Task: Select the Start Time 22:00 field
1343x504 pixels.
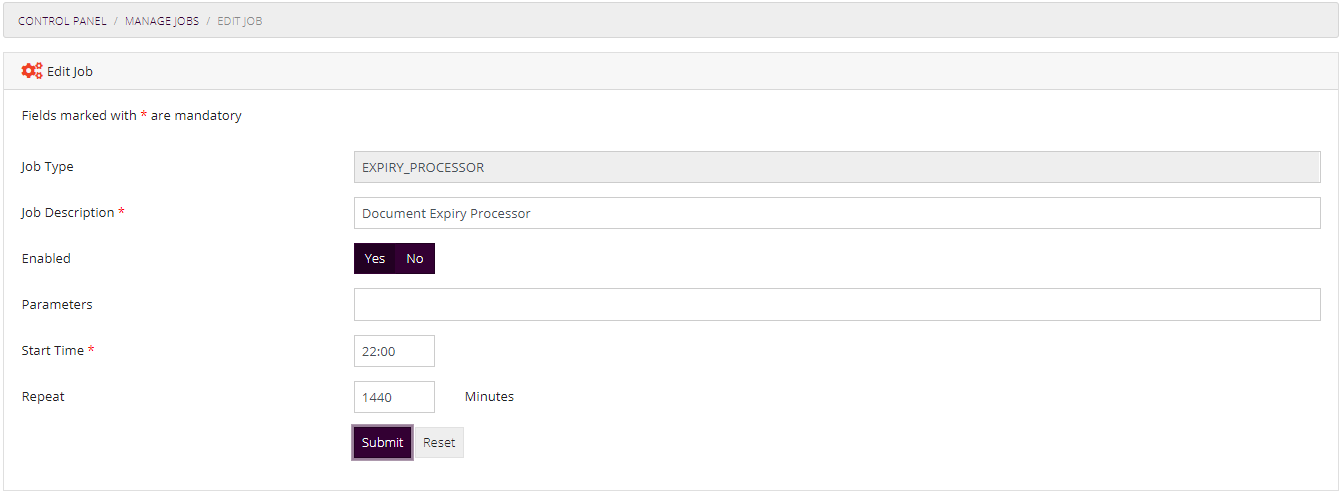Action: (394, 351)
